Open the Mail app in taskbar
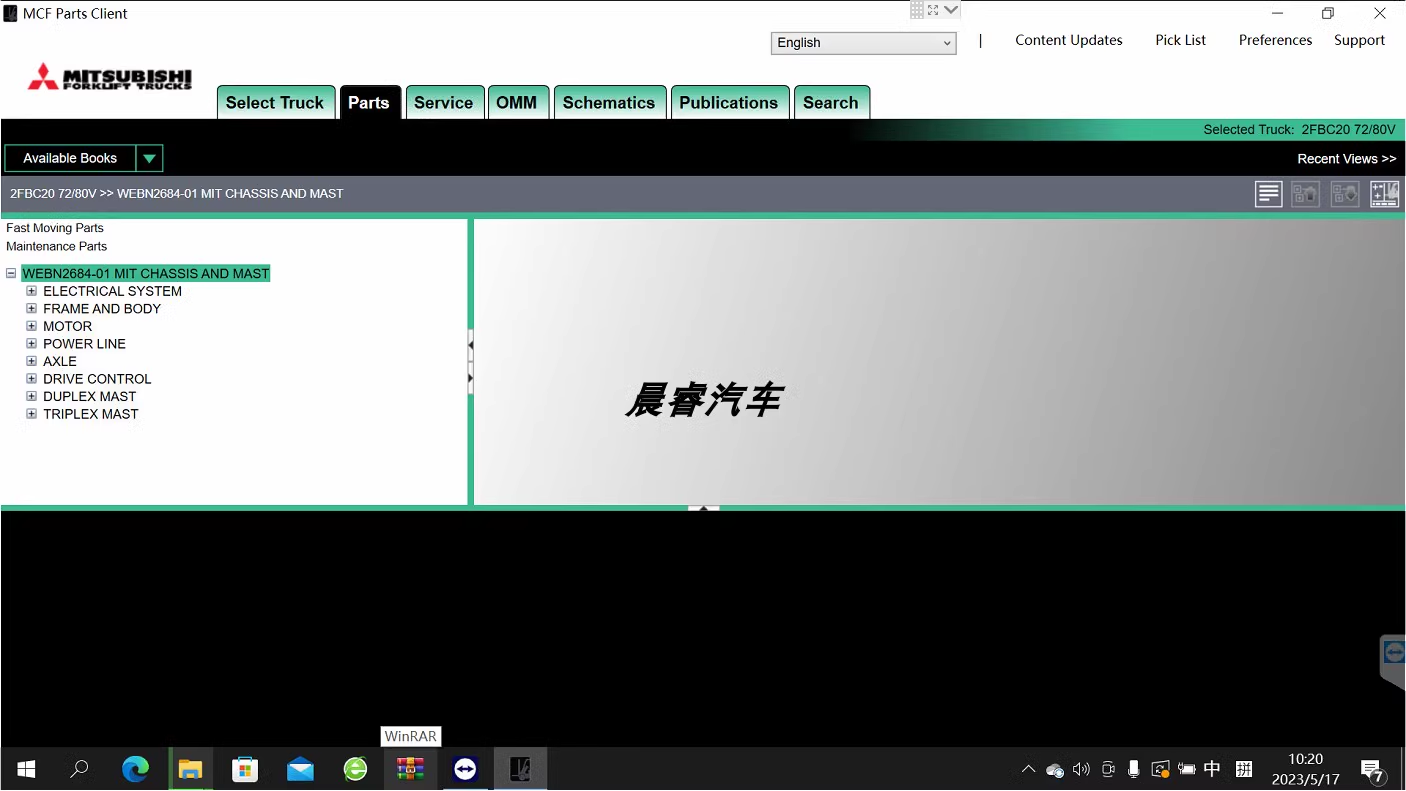 coord(300,769)
